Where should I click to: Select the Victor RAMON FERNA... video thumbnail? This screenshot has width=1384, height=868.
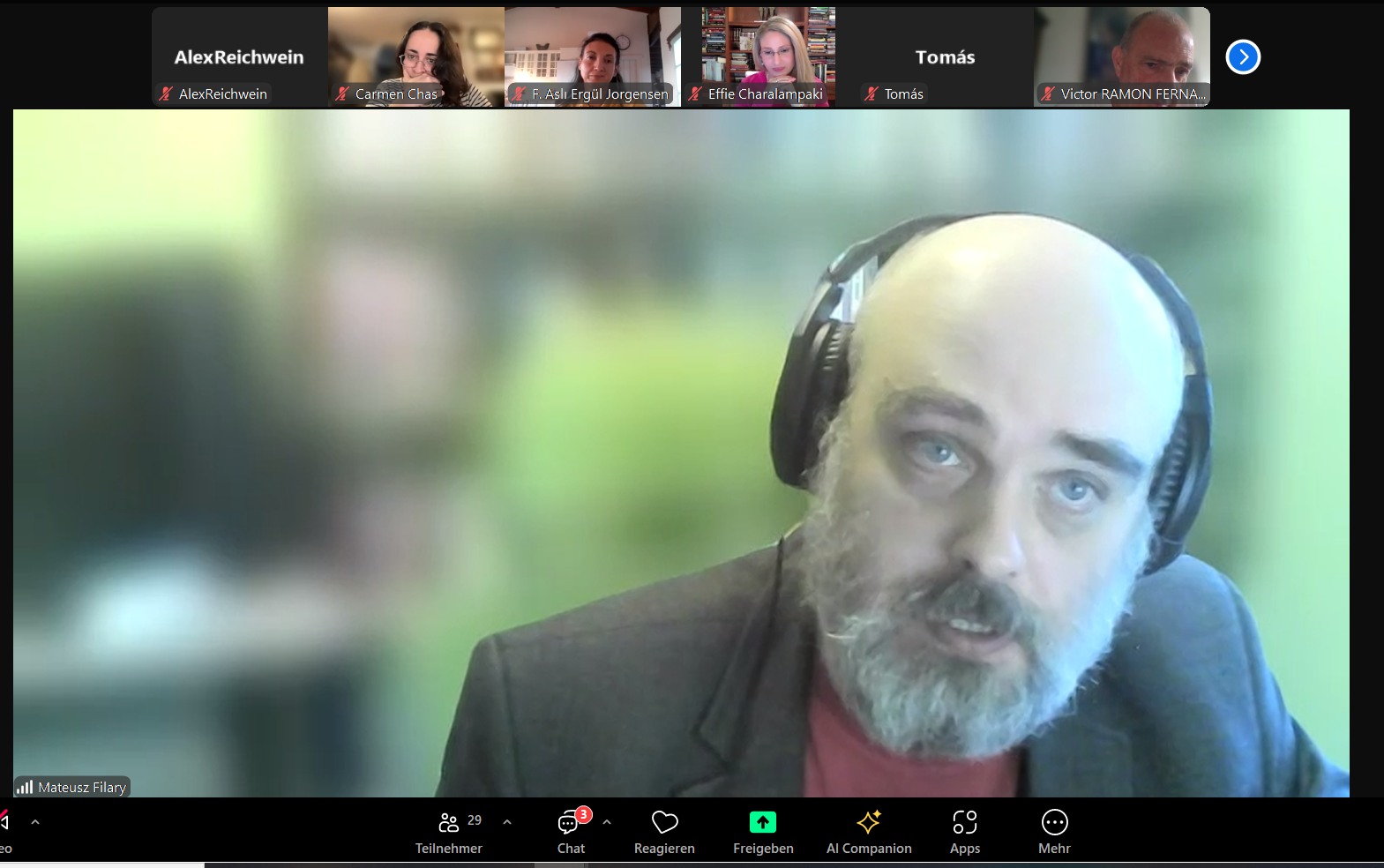click(1121, 53)
